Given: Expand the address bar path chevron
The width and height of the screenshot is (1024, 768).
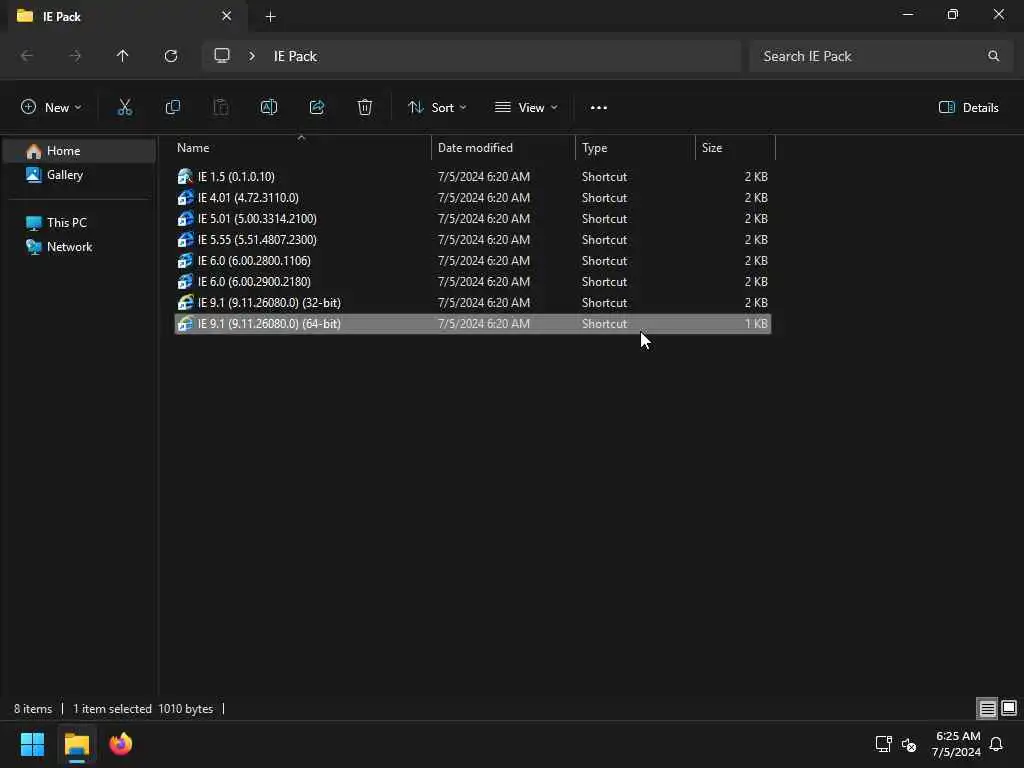Looking at the screenshot, I should [251, 56].
